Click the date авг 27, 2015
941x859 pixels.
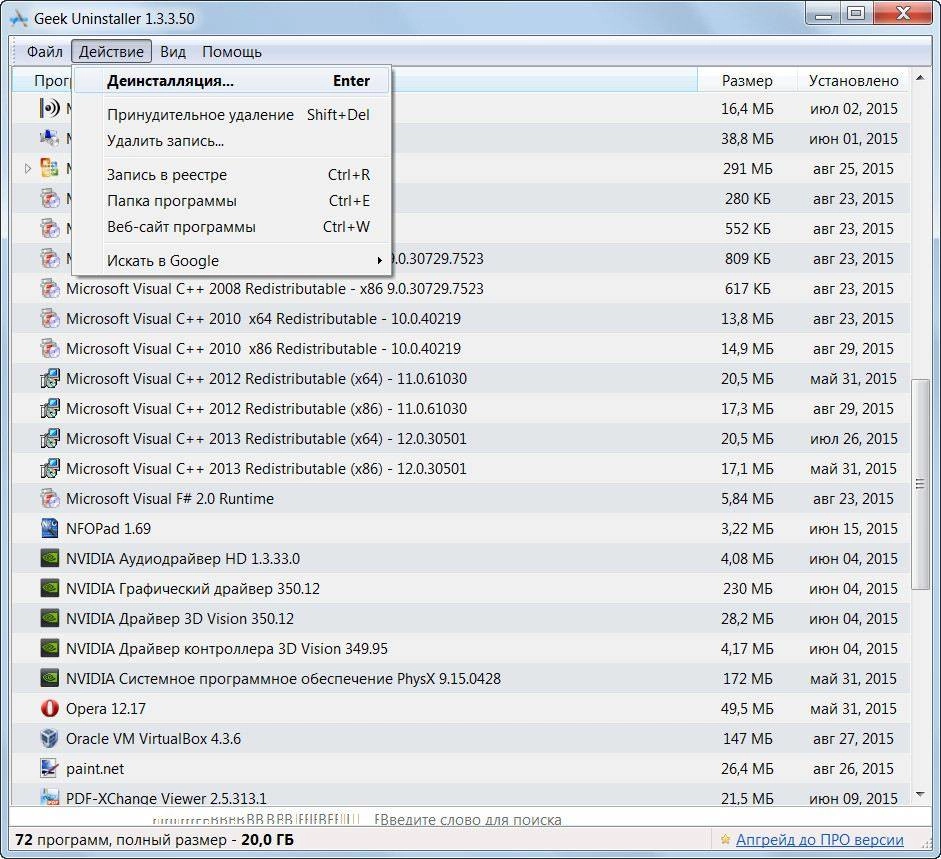853,739
